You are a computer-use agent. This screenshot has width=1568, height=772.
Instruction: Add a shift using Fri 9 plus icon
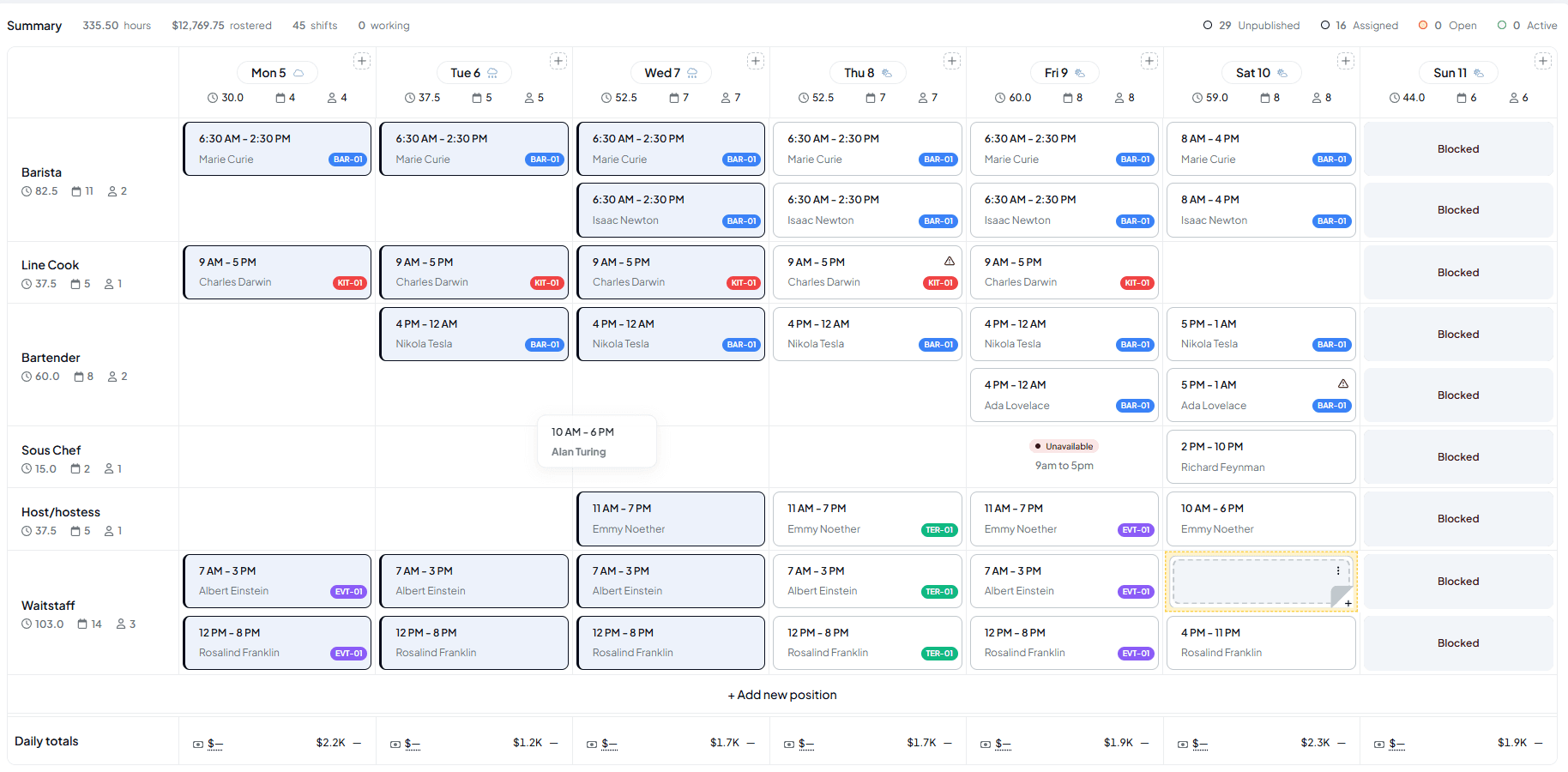(1149, 61)
